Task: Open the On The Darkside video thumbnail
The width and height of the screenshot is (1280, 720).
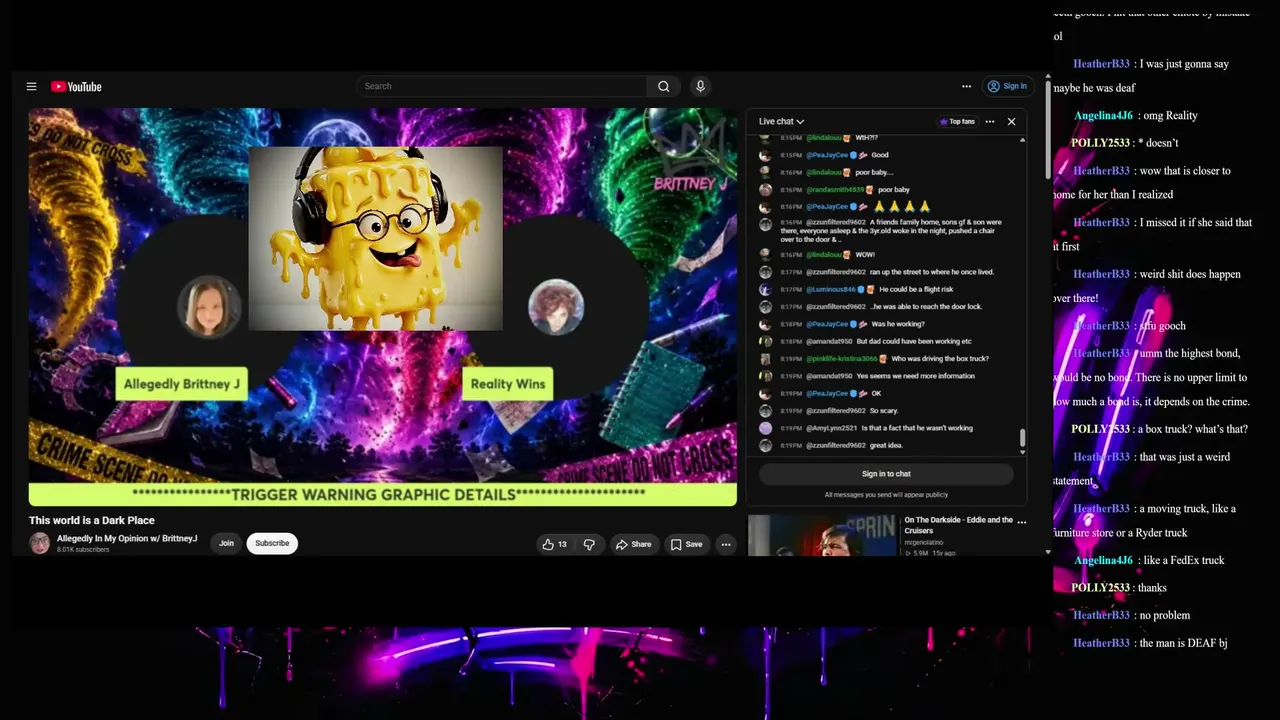Action: (823, 536)
